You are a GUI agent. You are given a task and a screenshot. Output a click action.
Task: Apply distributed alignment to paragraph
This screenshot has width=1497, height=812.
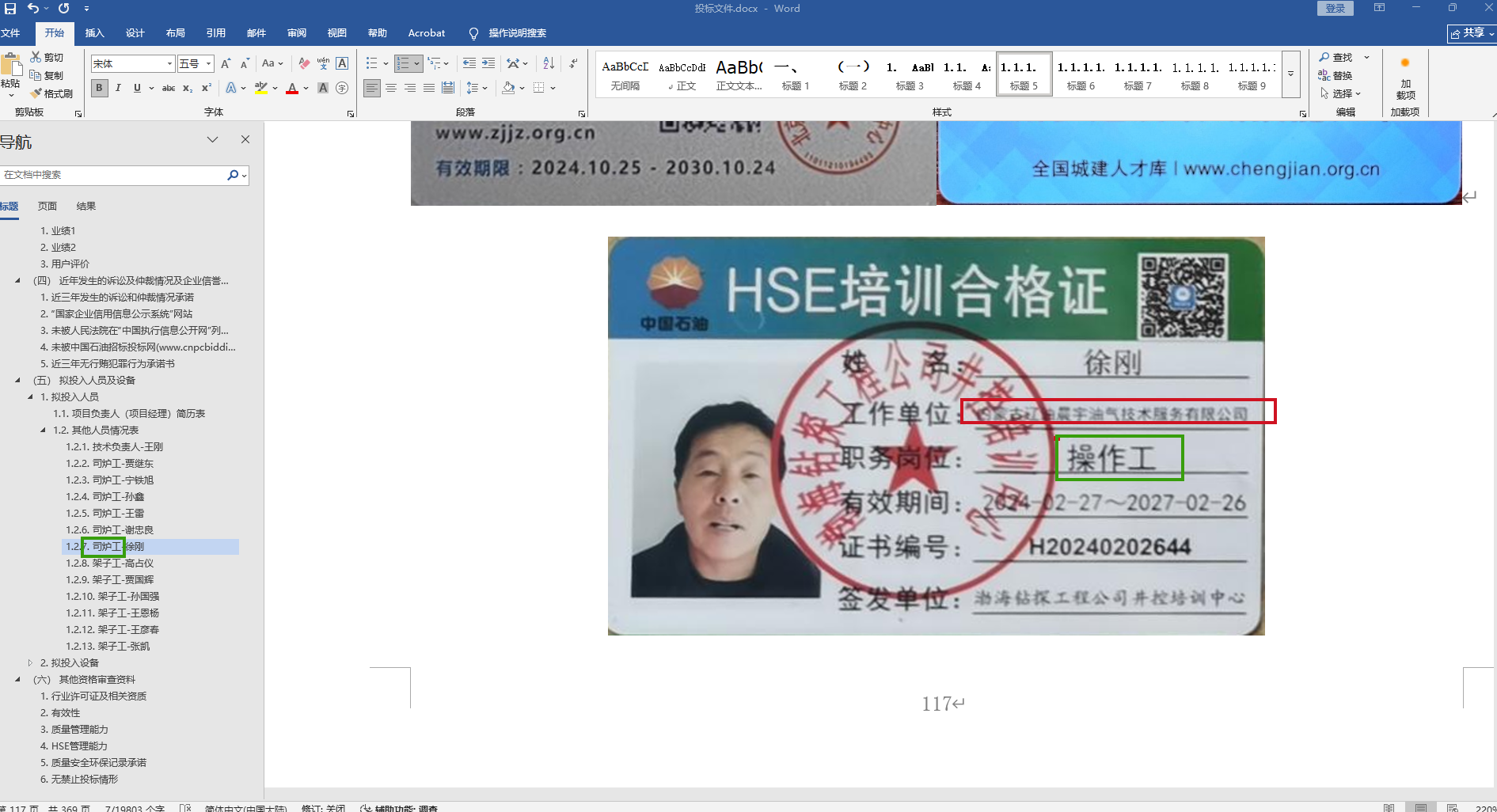pyautogui.click(x=448, y=88)
